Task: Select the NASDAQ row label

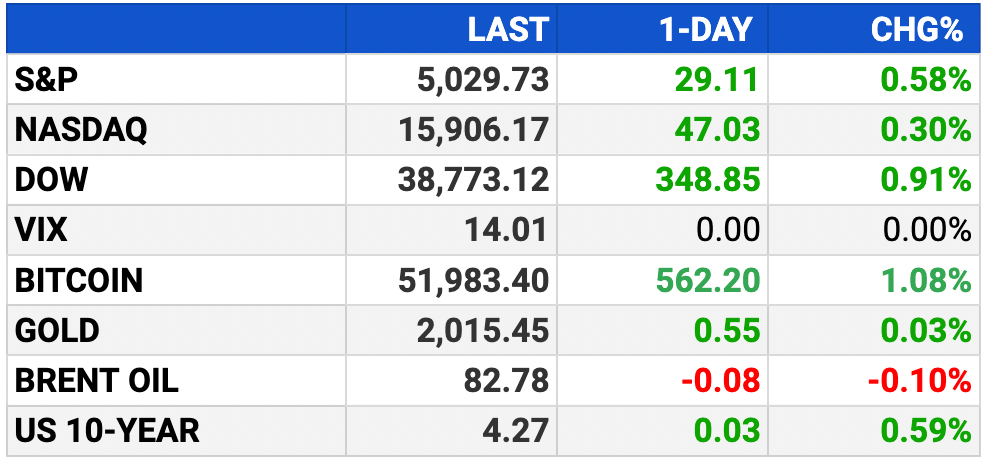Action: [81, 130]
